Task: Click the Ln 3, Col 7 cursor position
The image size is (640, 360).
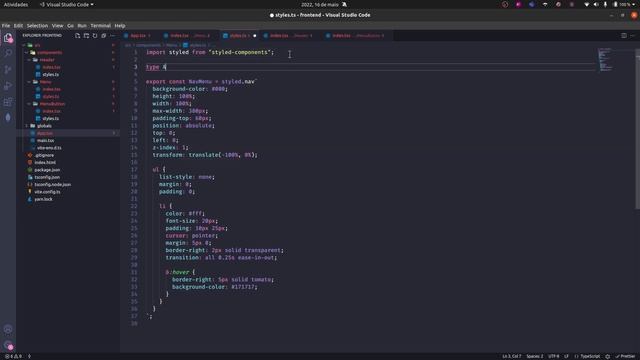Action: (x=511, y=356)
